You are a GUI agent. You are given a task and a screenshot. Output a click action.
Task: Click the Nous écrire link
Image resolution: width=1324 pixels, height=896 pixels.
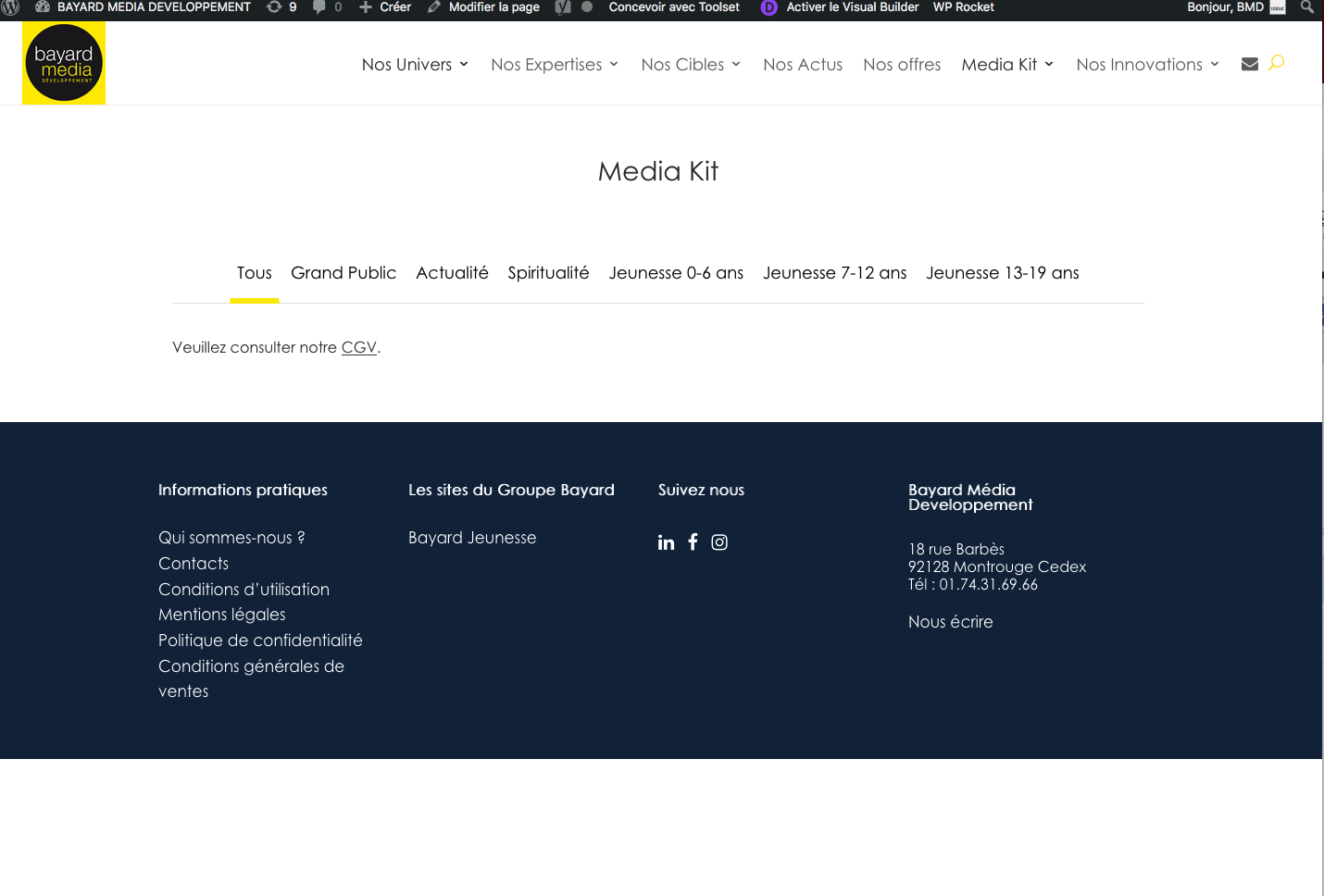click(951, 622)
